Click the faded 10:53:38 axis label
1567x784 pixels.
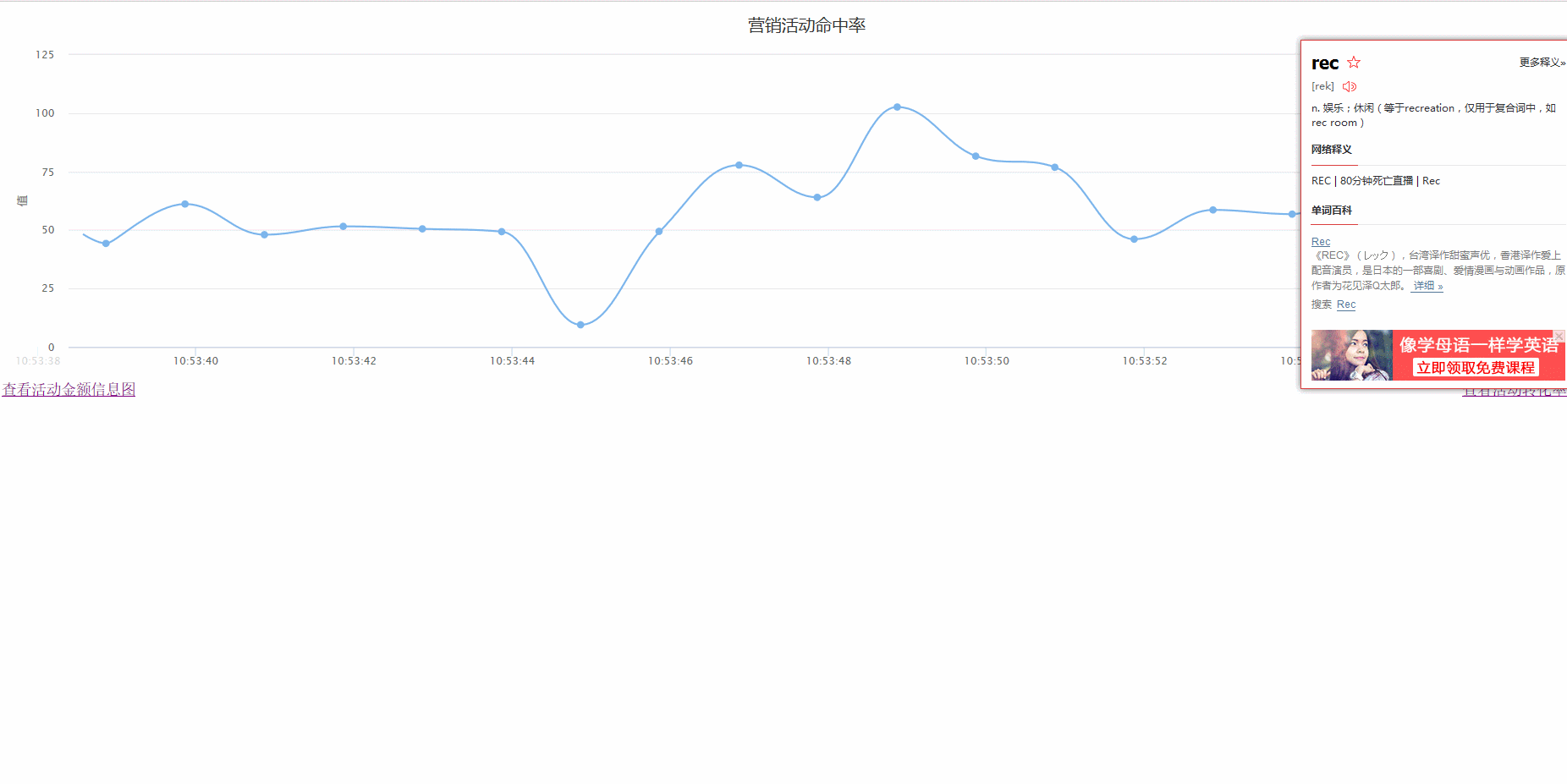pyautogui.click(x=38, y=361)
